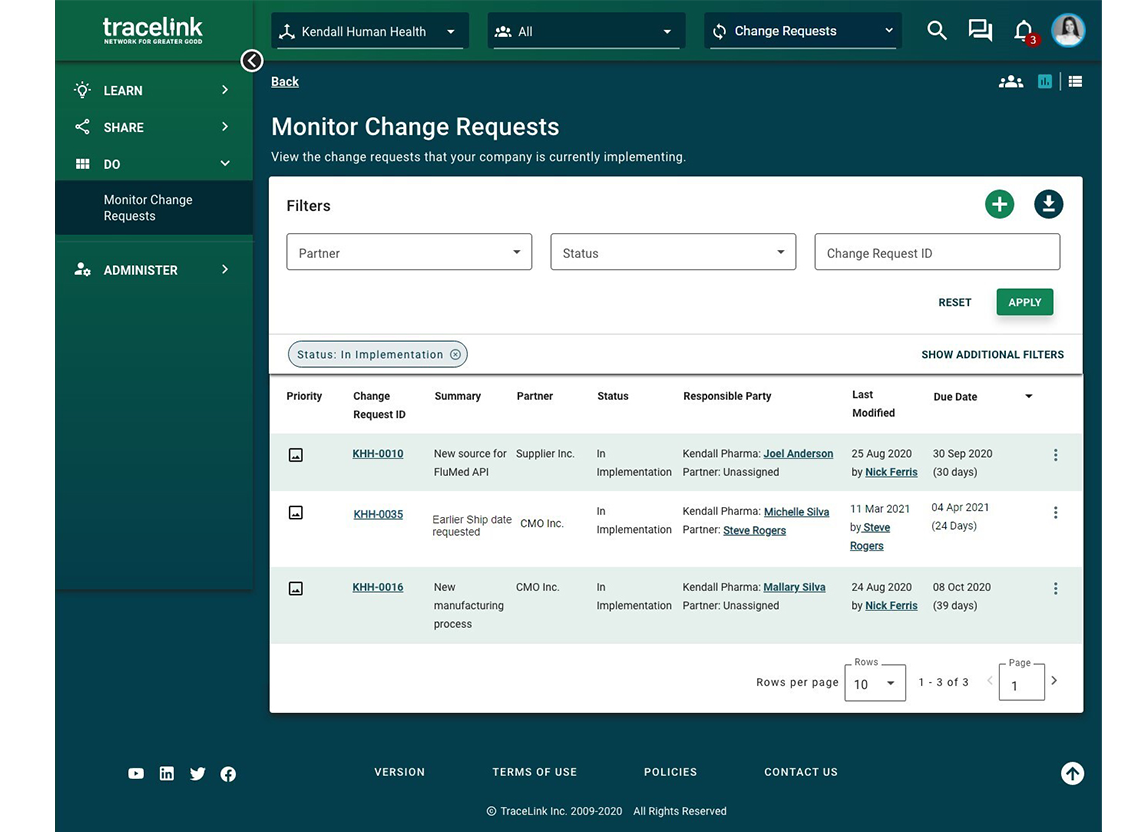Open the YouTube footer link
This screenshot has width=1133, height=832.
click(x=136, y=773)
